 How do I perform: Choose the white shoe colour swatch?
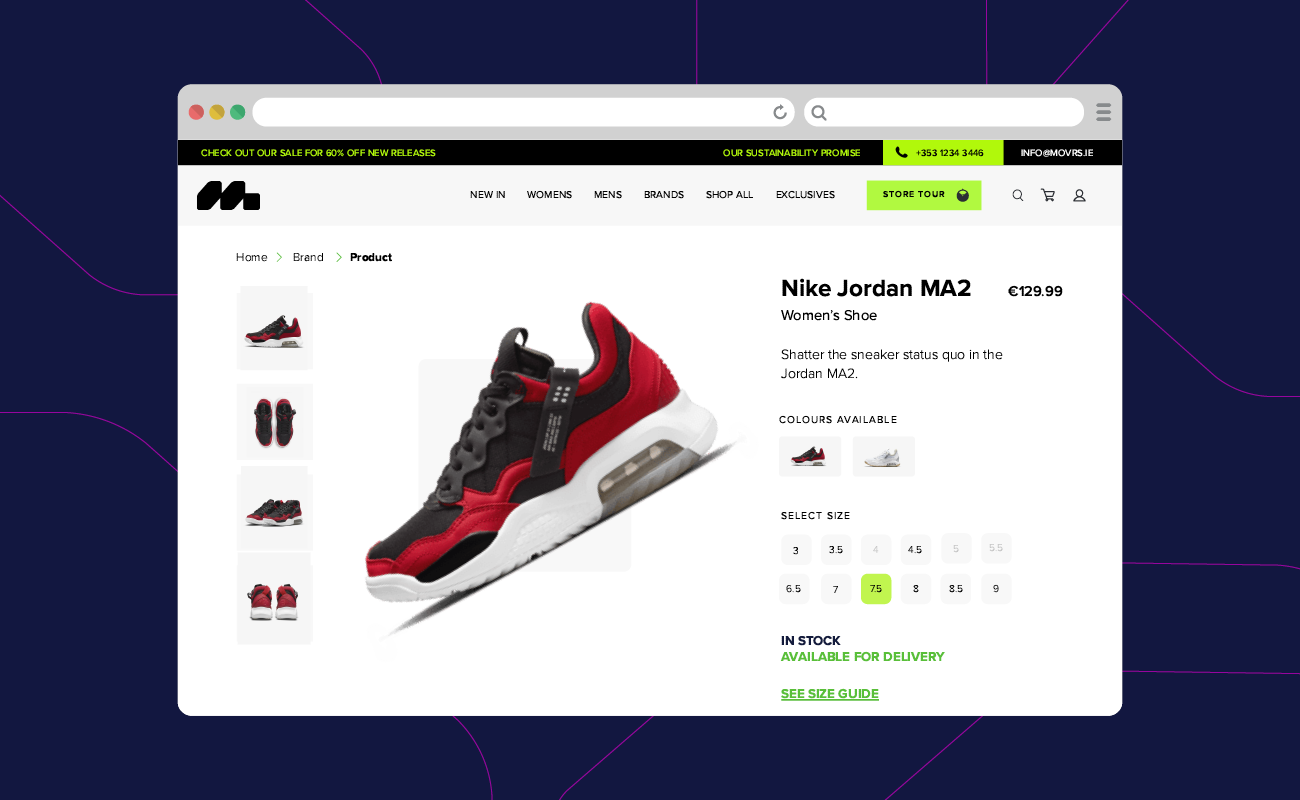click(884, 457)
